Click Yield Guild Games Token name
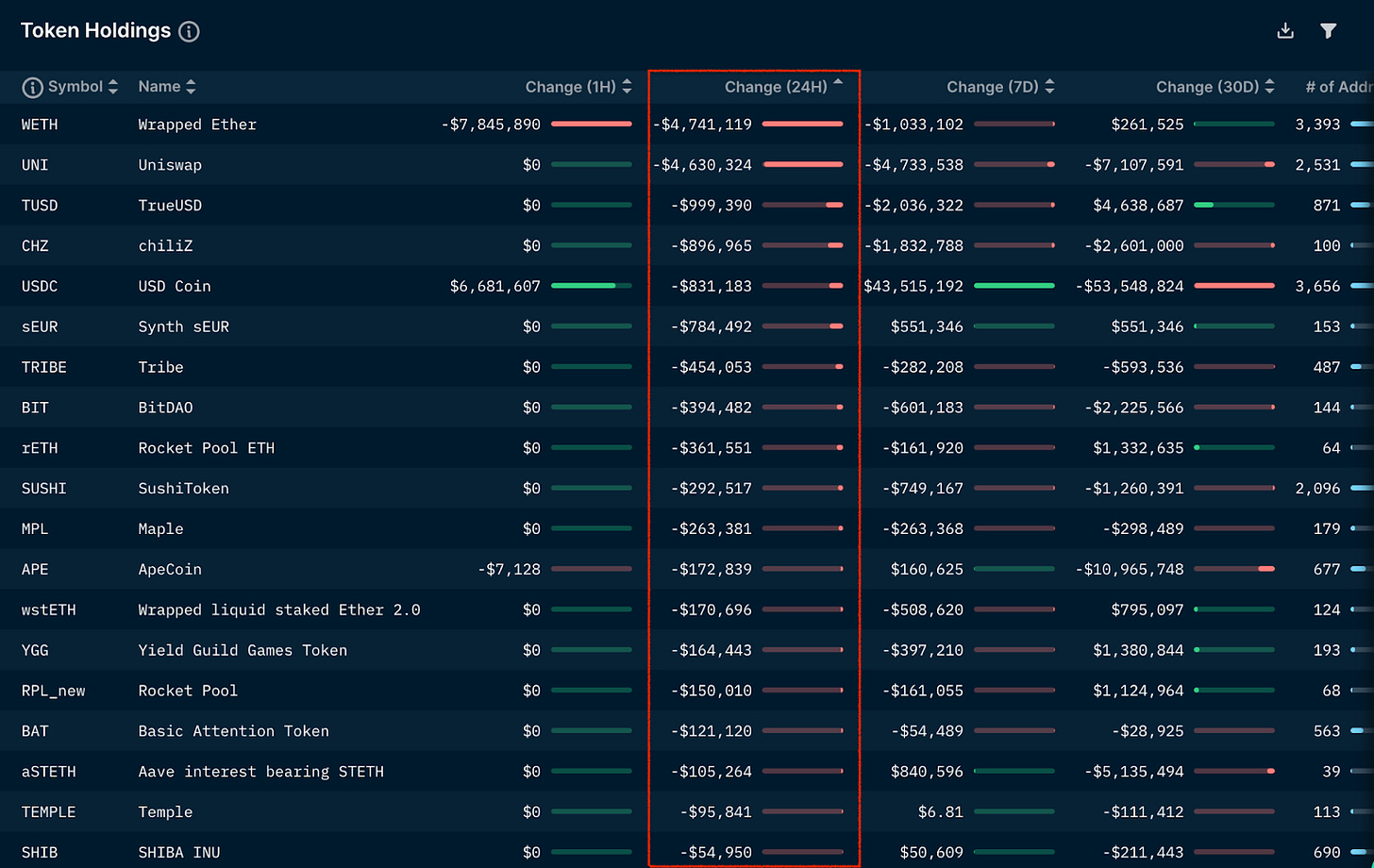Image resolution: width=1374 pixels, height=868 pixels. pos(243,651)
